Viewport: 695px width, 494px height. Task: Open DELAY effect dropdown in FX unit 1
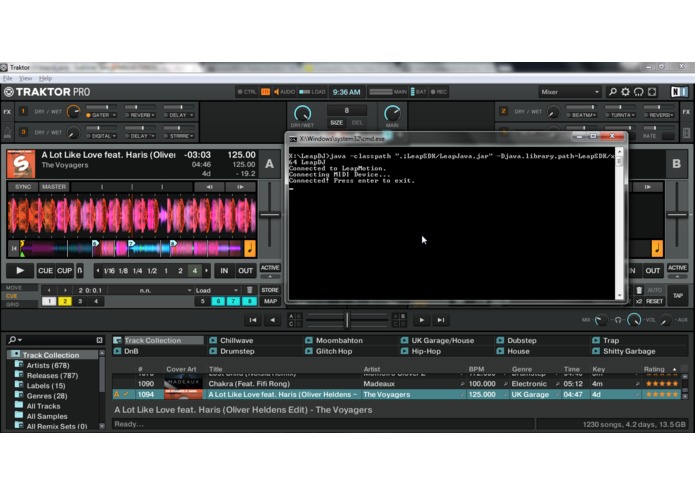(x=179, y=115)
